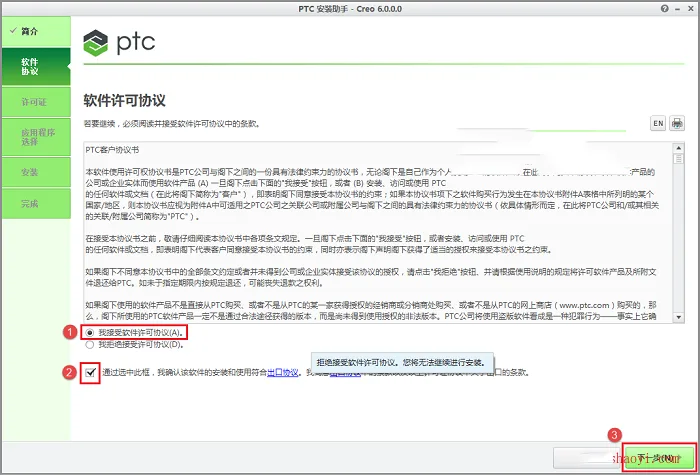700x475 pixels.
Task: Print the license agreement via printer icon
Action: click(677, 123)
